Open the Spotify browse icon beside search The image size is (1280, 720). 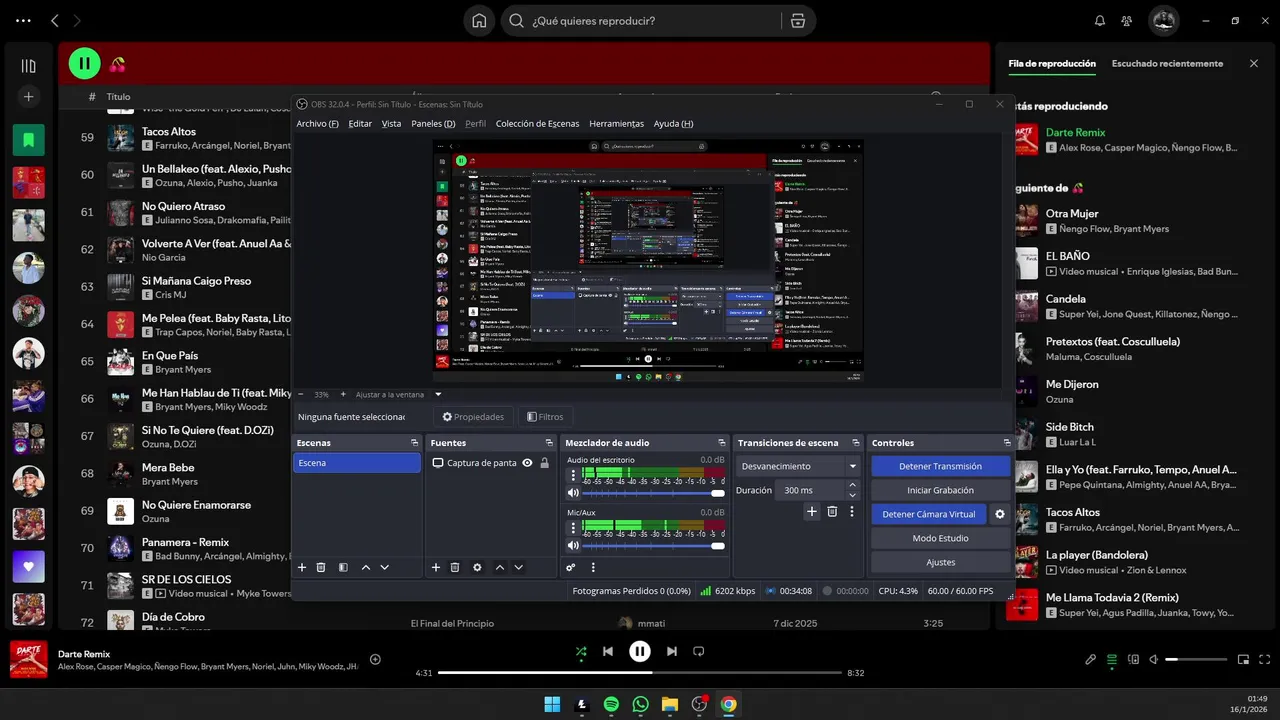pyautogui.click(x=797, y=21)
